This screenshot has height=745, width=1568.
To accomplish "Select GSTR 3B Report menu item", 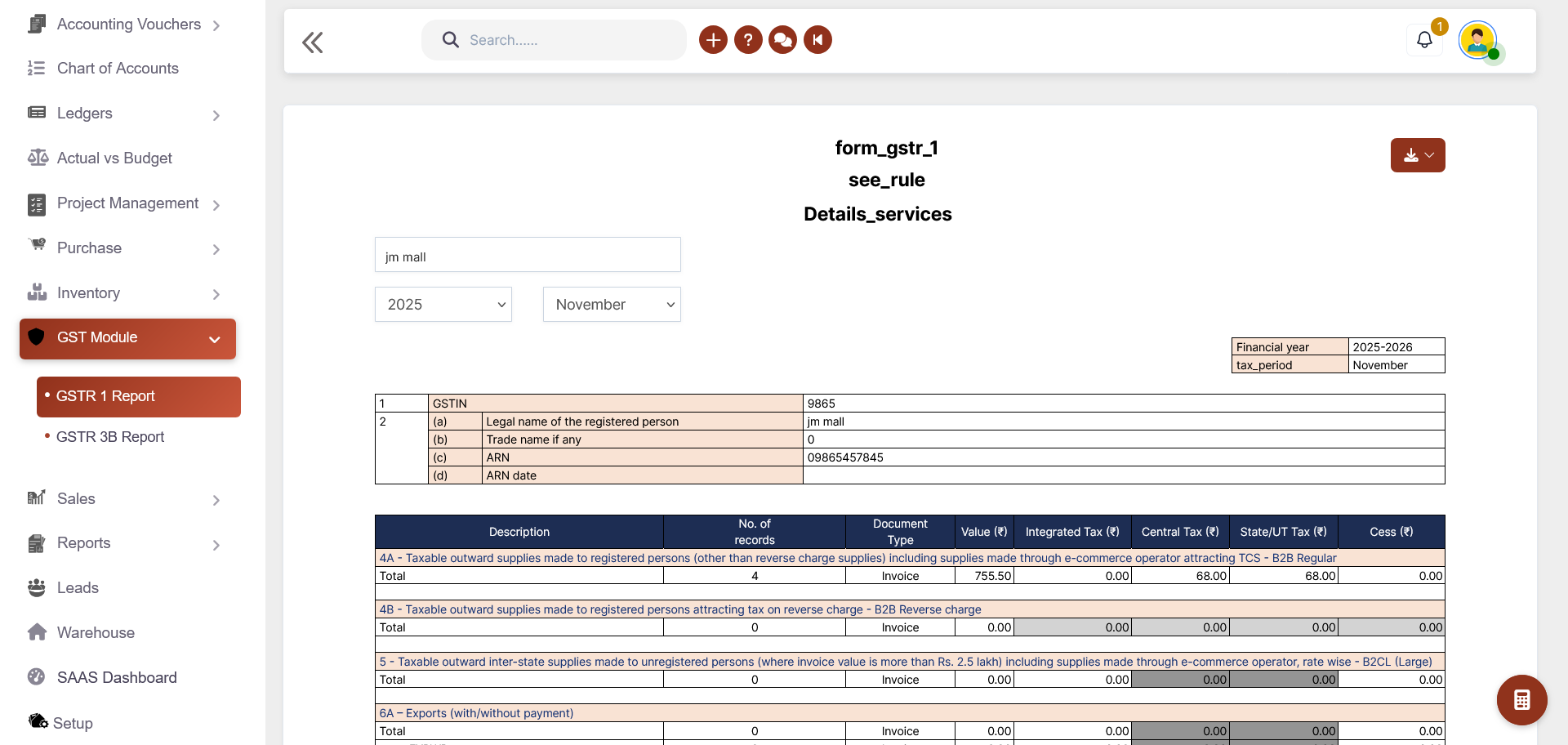I will (x=110, y=437).
